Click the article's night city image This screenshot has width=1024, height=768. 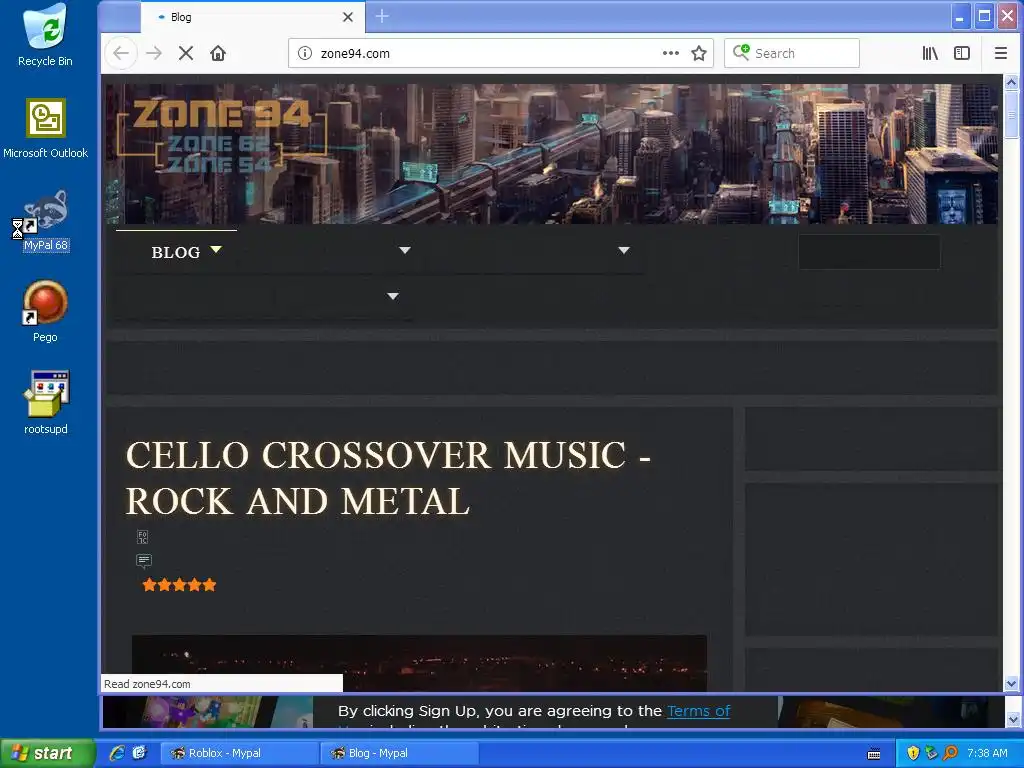(x=419, y=663)
